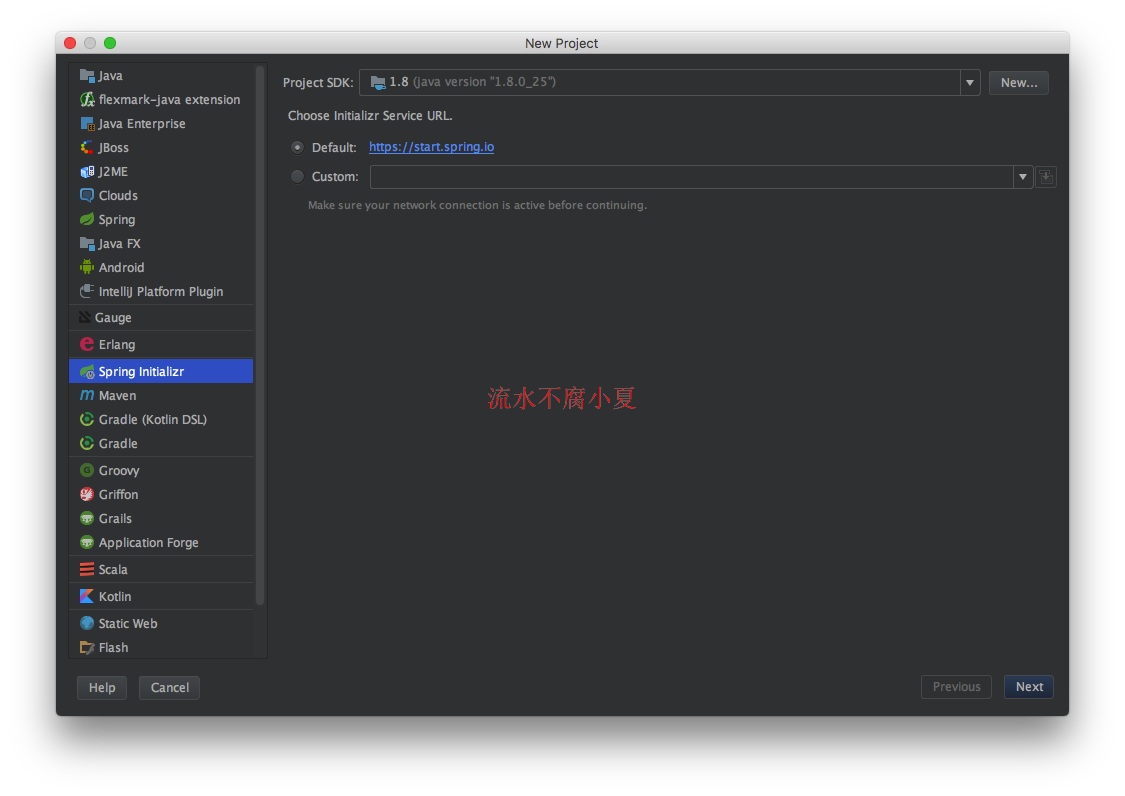Select Erlang in project list

[161, 345]
